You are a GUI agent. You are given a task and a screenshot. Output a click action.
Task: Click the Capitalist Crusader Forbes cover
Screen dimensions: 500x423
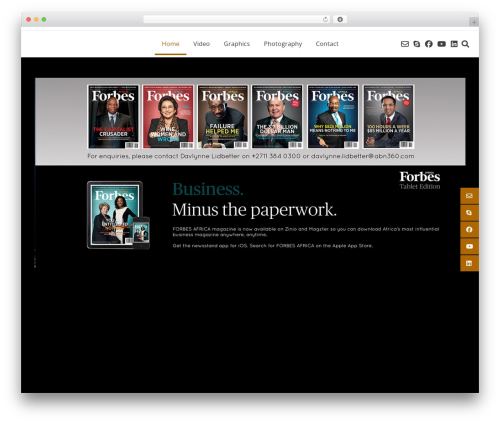pyautogui.click(x=113, y=117)
